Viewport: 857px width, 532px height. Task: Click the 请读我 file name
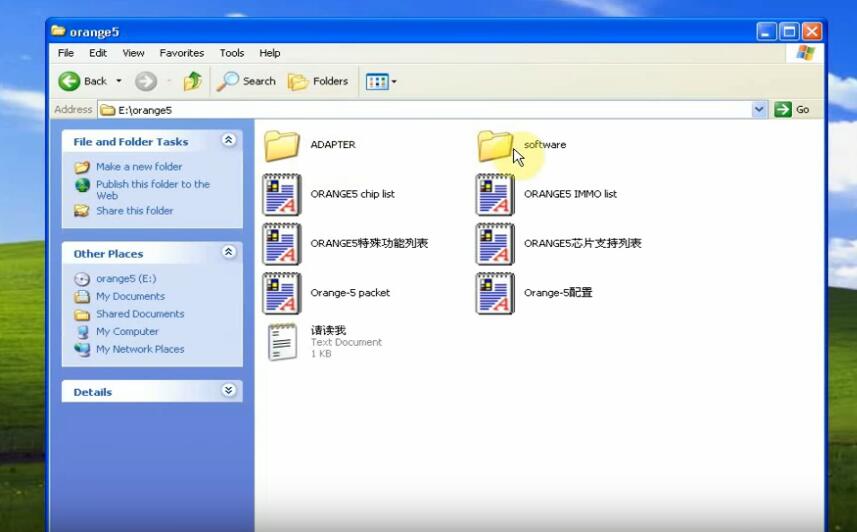tap(328, 330)
